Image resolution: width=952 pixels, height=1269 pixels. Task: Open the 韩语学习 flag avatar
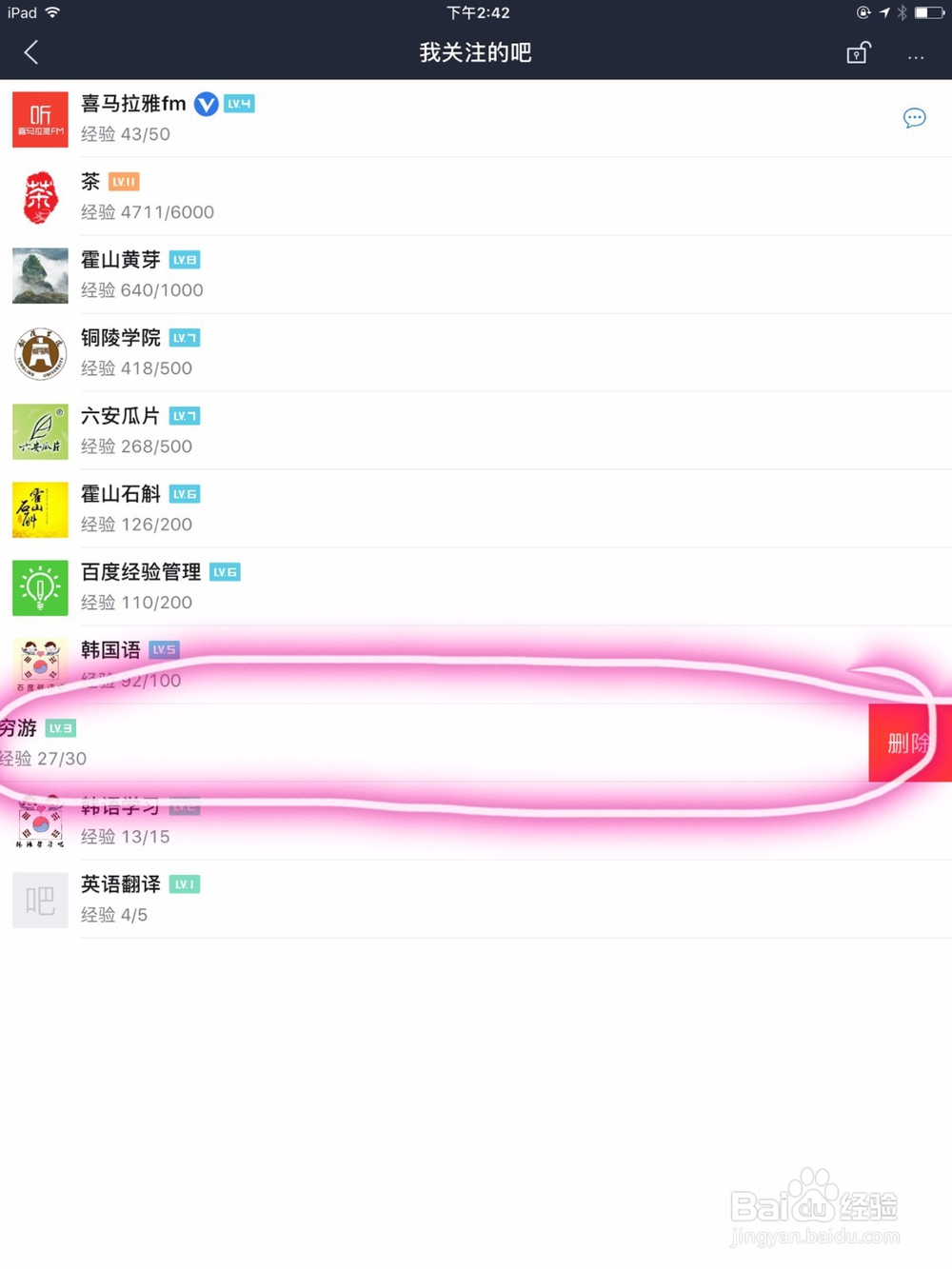[x=40, y=822]
